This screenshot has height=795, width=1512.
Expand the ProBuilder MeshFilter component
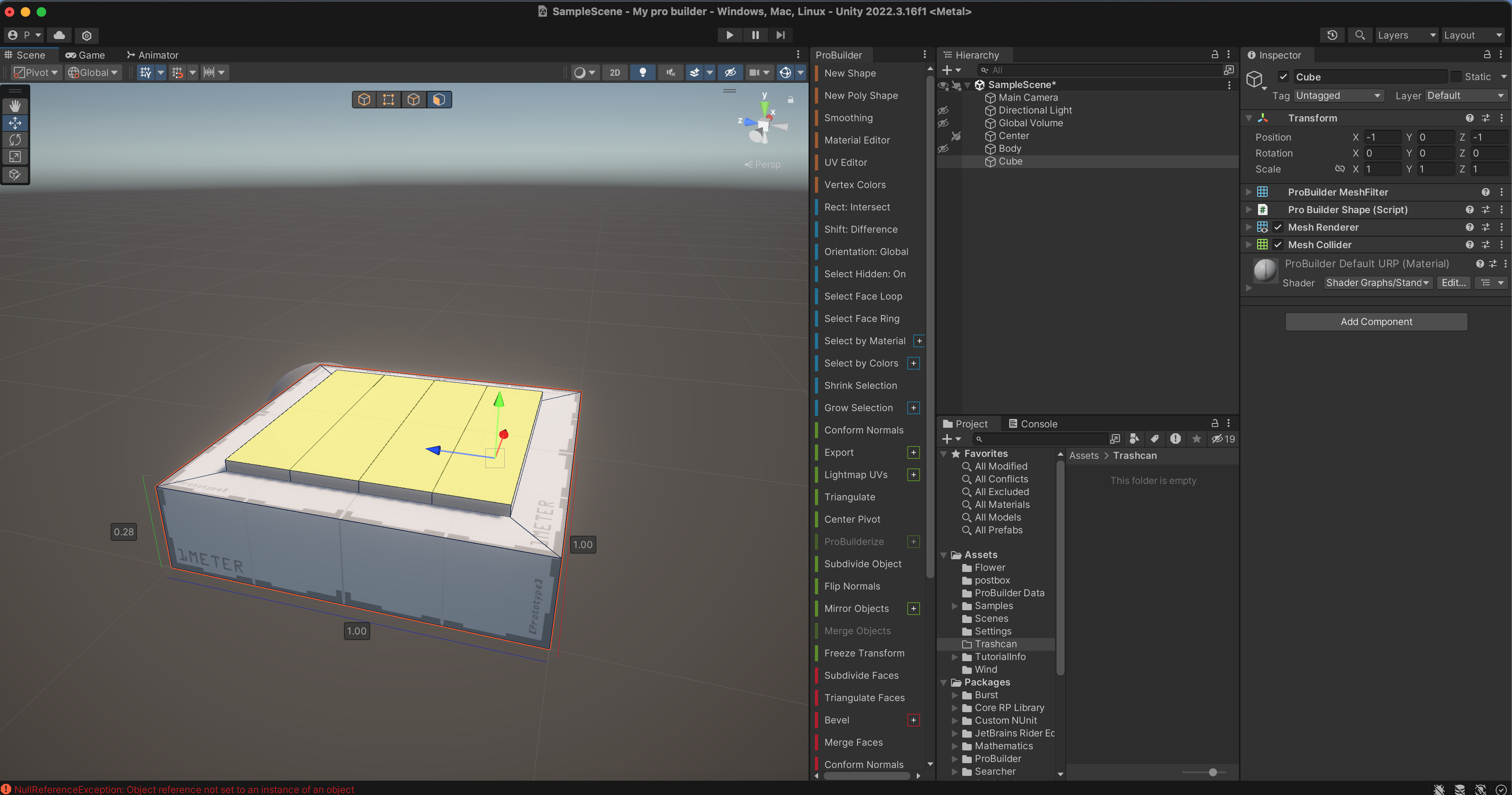1248,192
